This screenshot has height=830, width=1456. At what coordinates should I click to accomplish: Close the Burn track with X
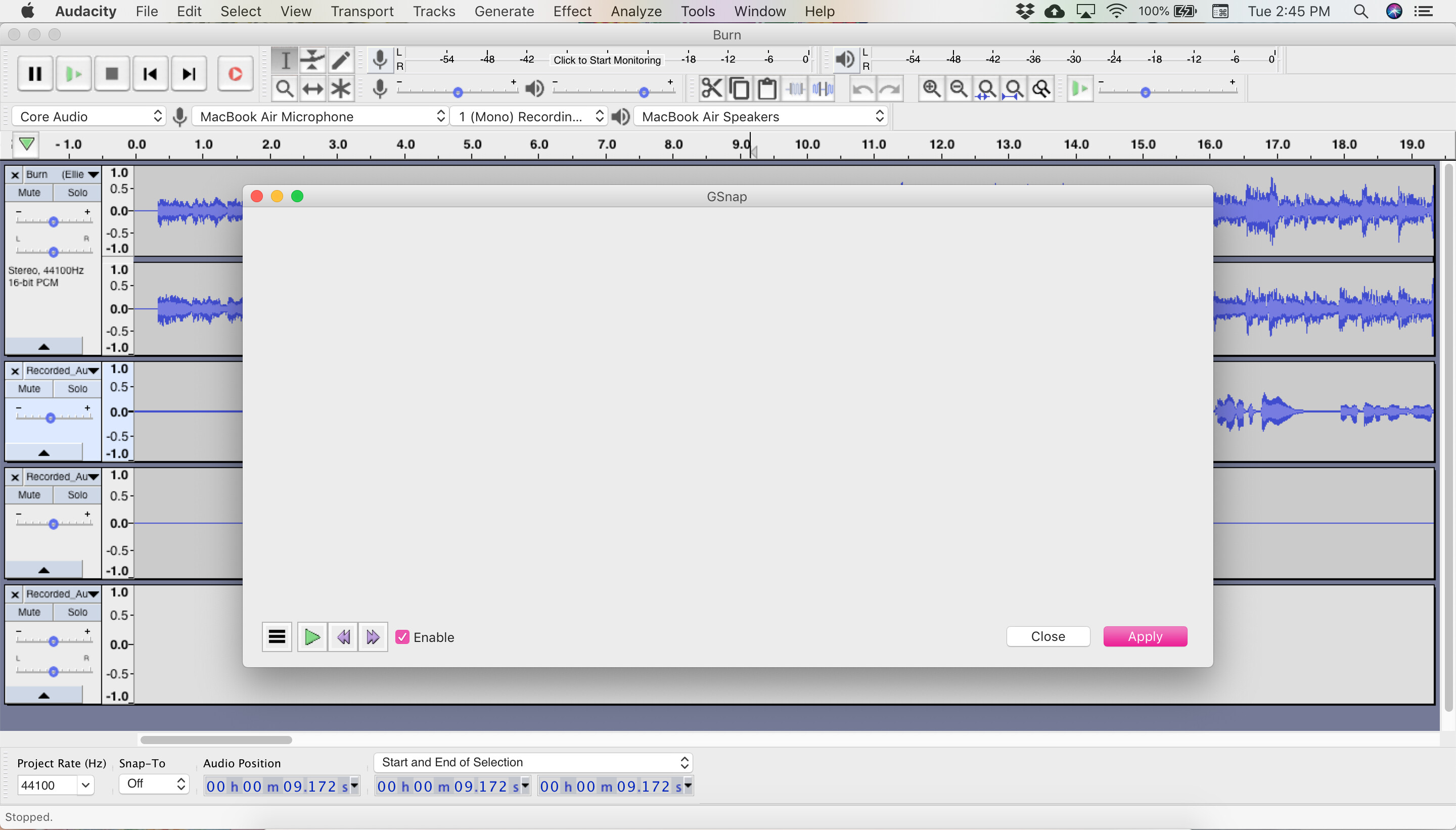[15, 175]
